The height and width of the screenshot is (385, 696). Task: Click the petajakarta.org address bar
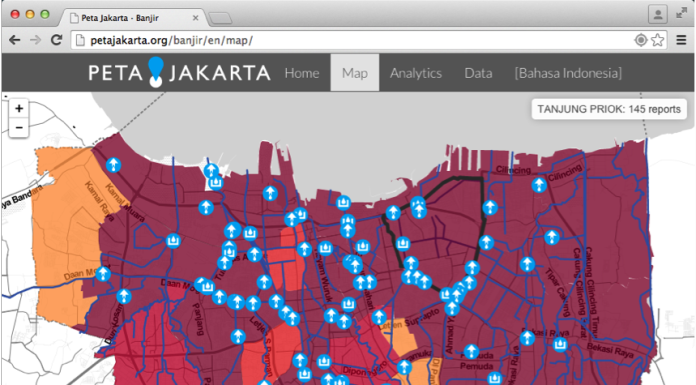[351, 40]
